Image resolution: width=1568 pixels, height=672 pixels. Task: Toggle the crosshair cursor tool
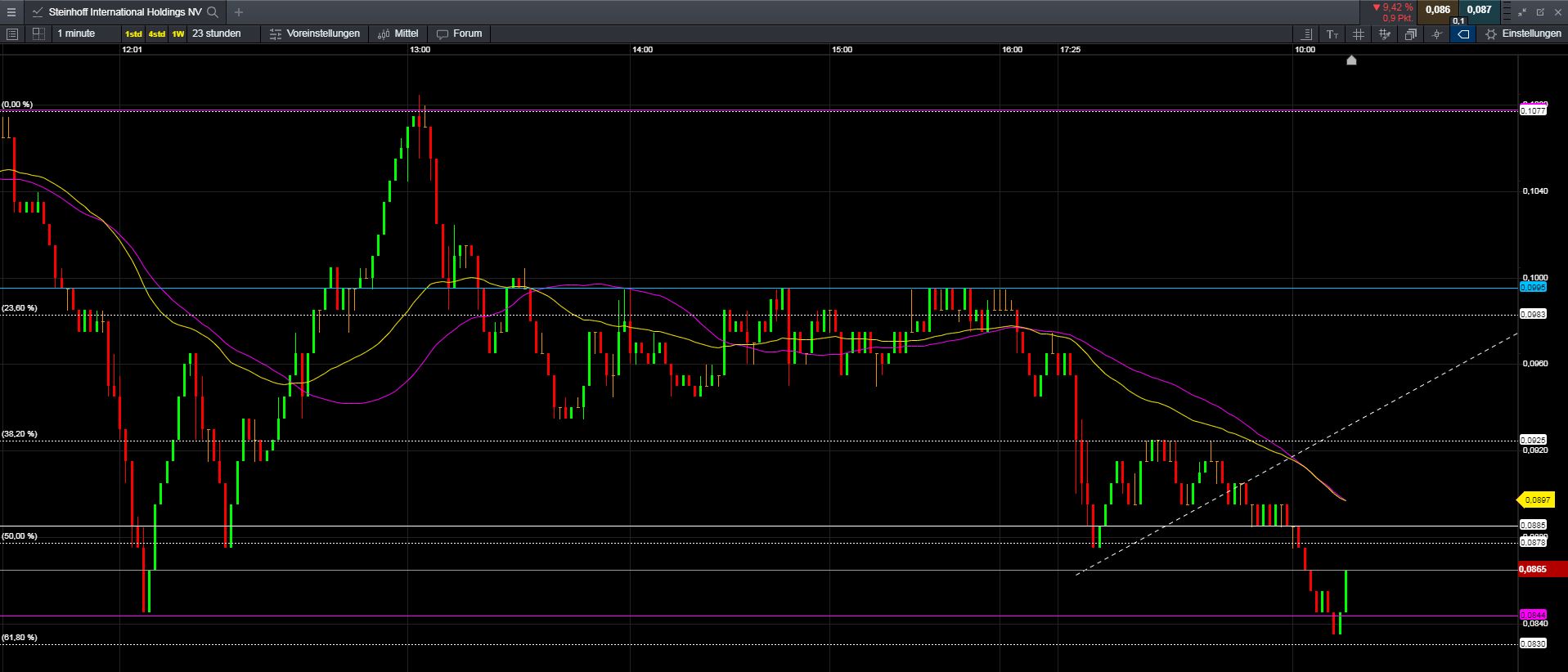pos(1437,34)
